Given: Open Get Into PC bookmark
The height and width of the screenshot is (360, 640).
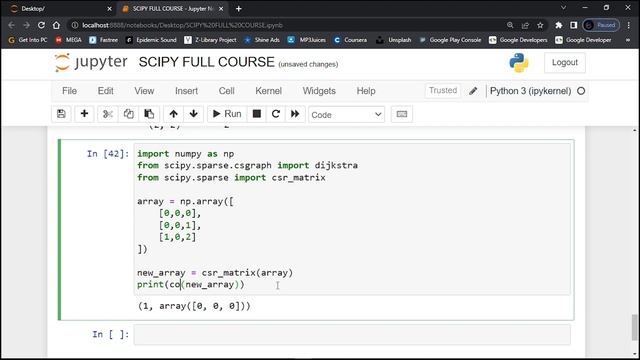Looking at the screenshot, I should (28, 40).
